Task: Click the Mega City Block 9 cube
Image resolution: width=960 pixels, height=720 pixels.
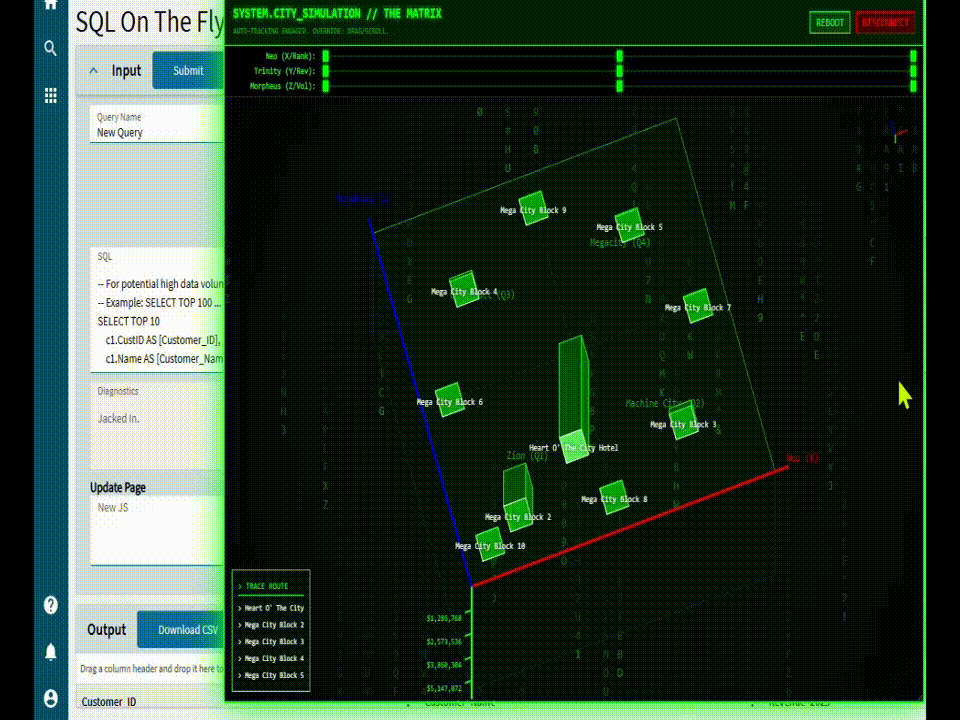Action: [533, 208]
